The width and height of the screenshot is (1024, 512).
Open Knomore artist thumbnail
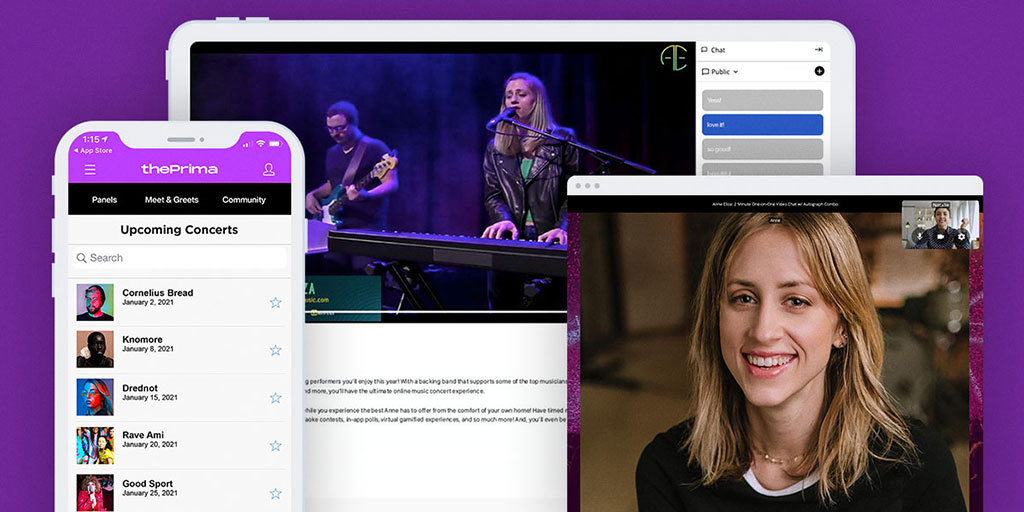click(x=95, y=349)
